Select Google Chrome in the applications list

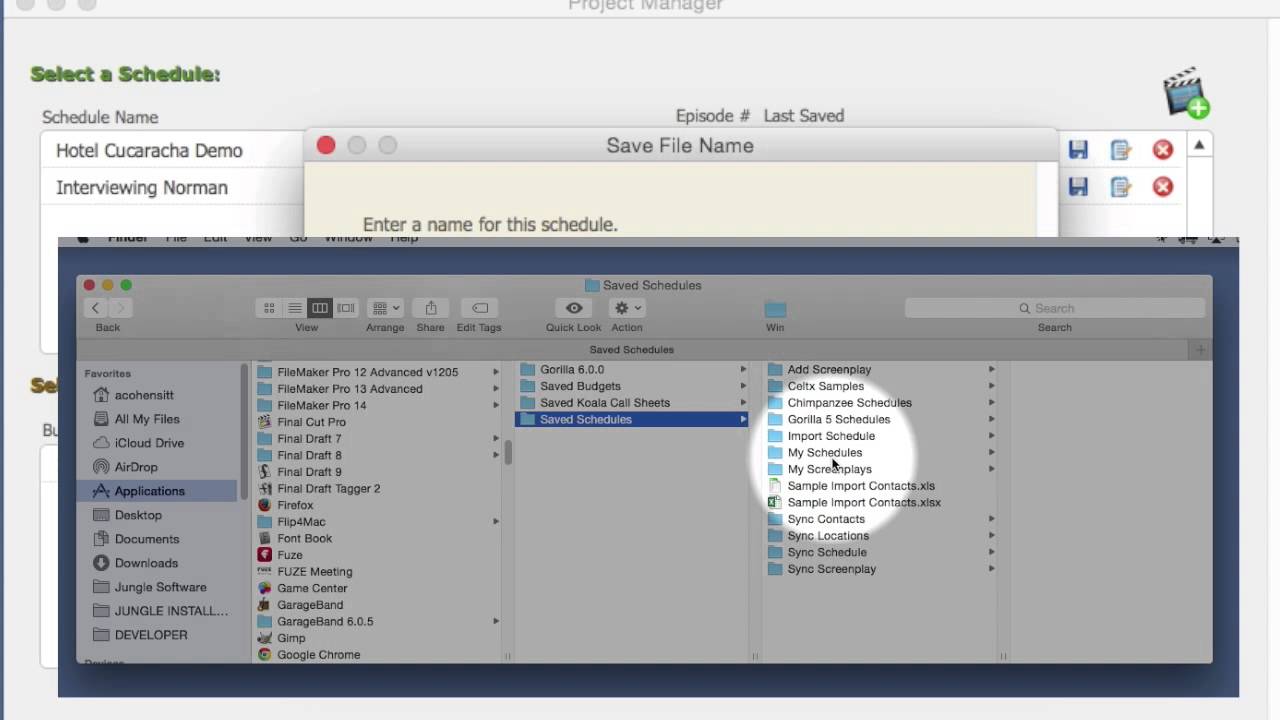point(318,655)
